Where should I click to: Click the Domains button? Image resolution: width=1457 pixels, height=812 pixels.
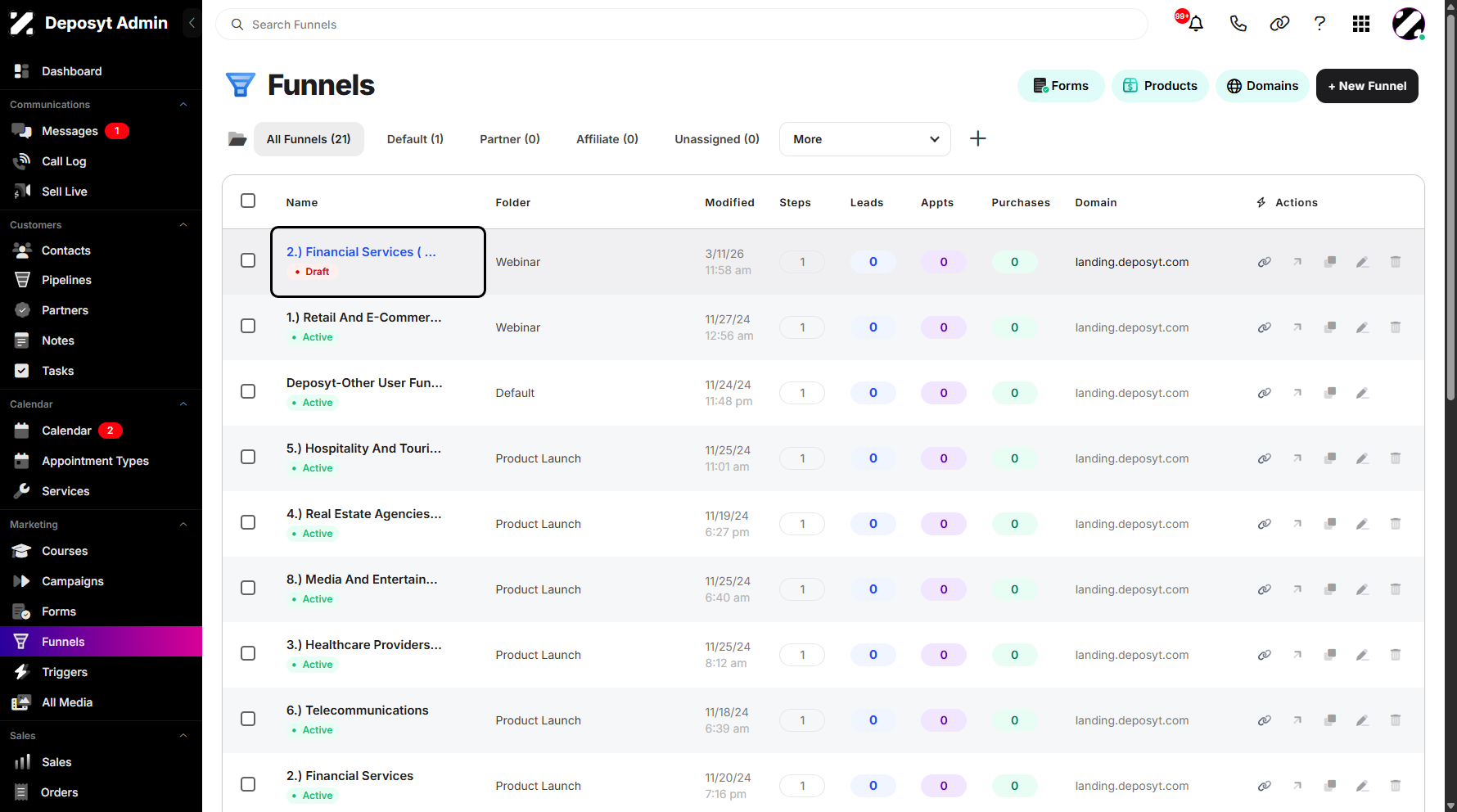pyautogui.click(x=1262, y=86)
